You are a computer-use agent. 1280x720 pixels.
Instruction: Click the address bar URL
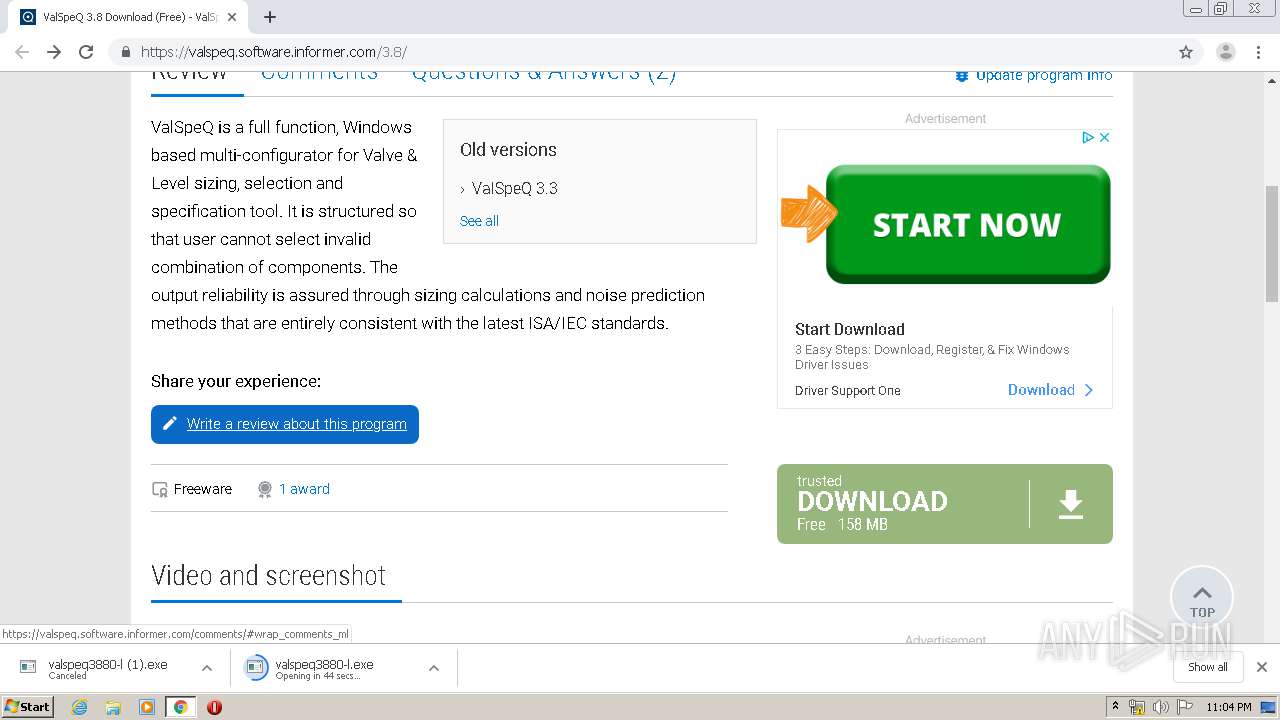274,52
